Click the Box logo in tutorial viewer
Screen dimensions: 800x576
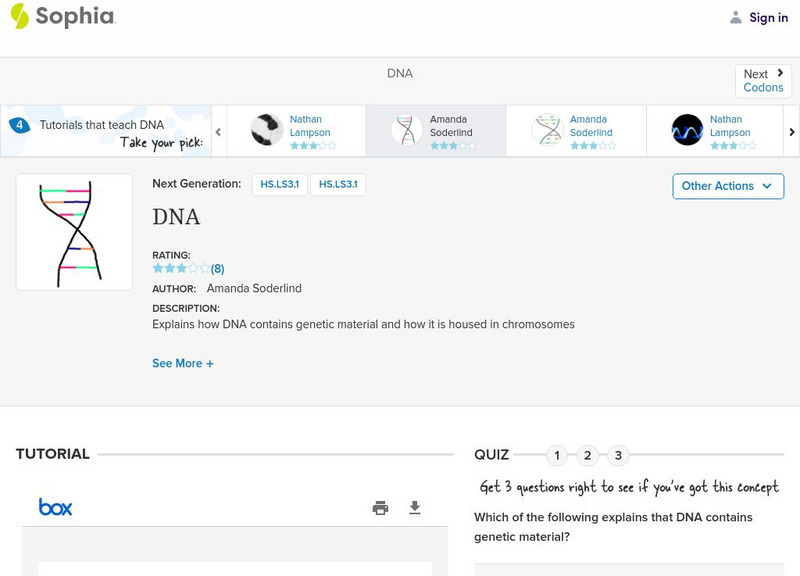(x=56, y=507)
